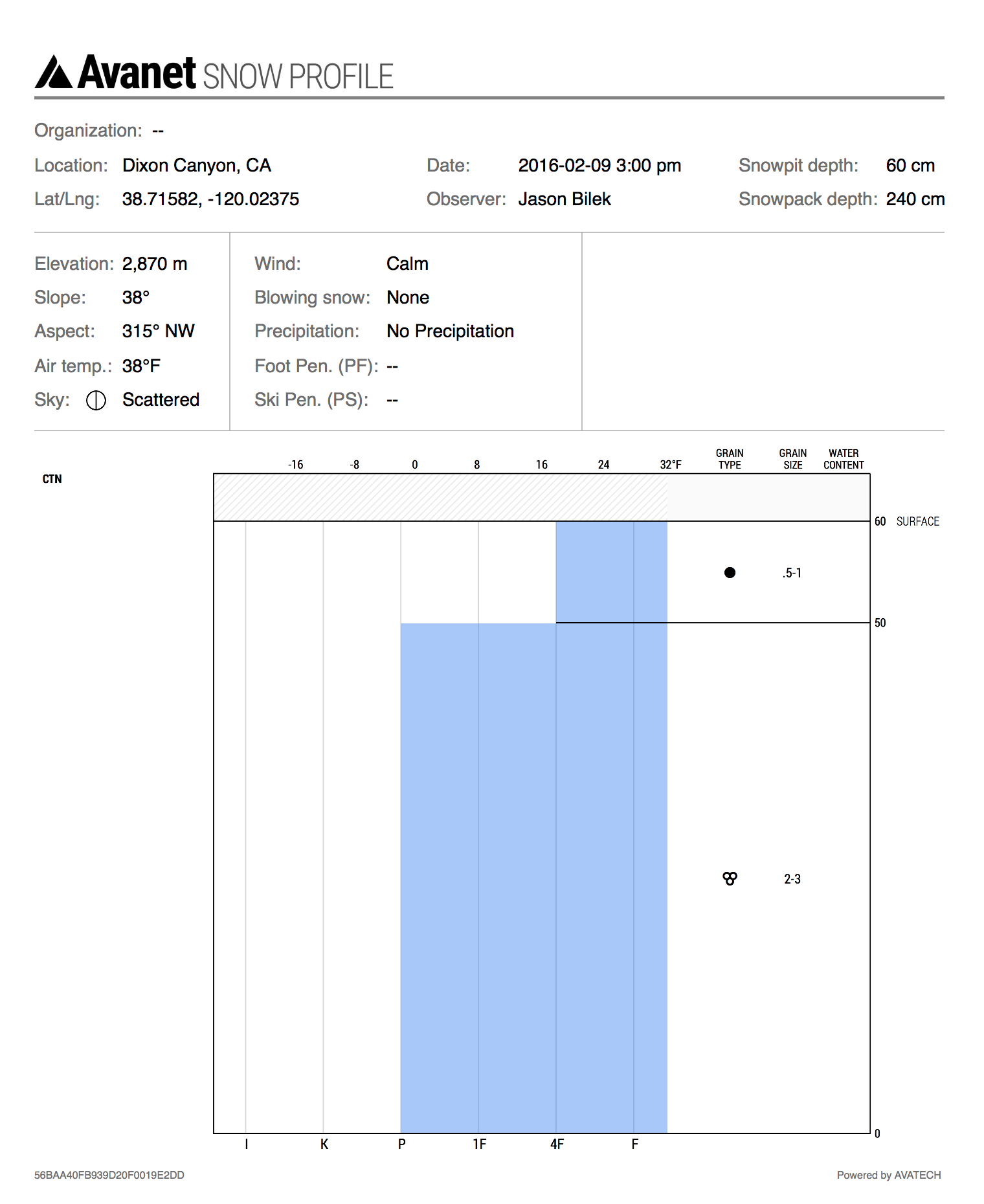This screenshot has height=1204, width=984.
Task: Click the WATER CONTENT column header
Action: pyautogui.click(x=844, y=459)
